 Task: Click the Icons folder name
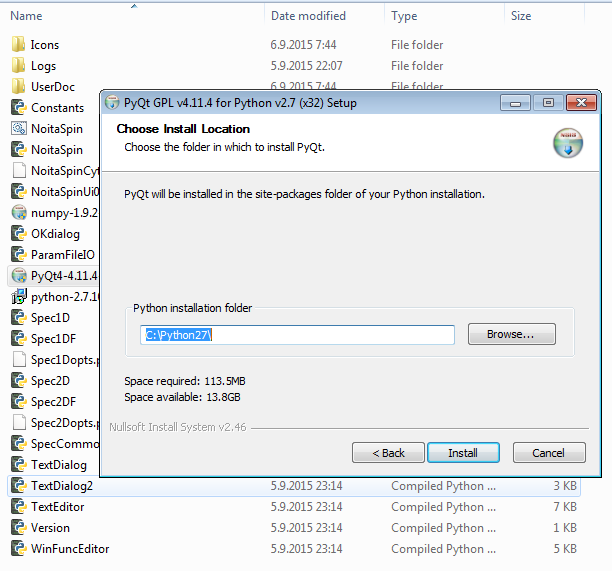(45, 45)
